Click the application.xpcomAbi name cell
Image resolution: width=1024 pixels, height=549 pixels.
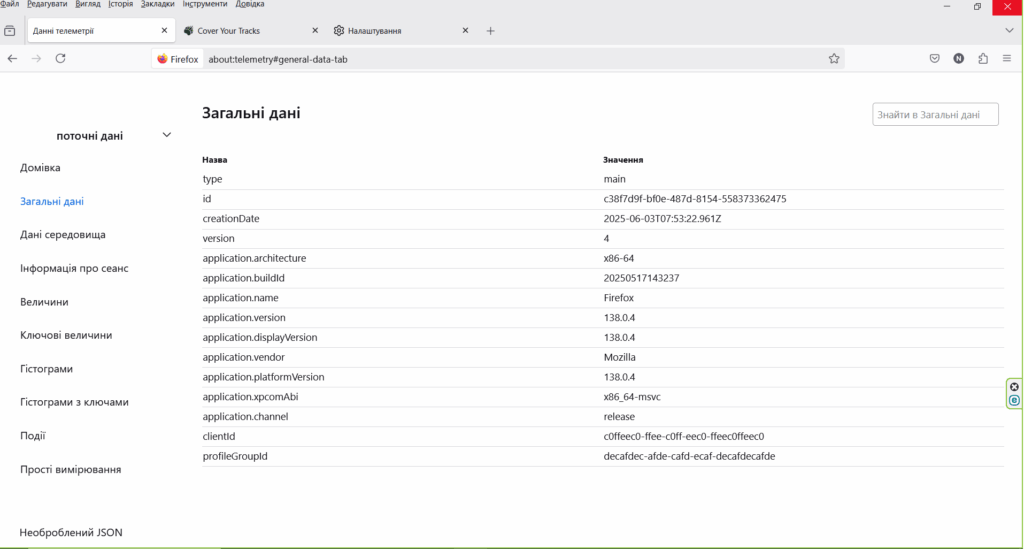(250, 397)
